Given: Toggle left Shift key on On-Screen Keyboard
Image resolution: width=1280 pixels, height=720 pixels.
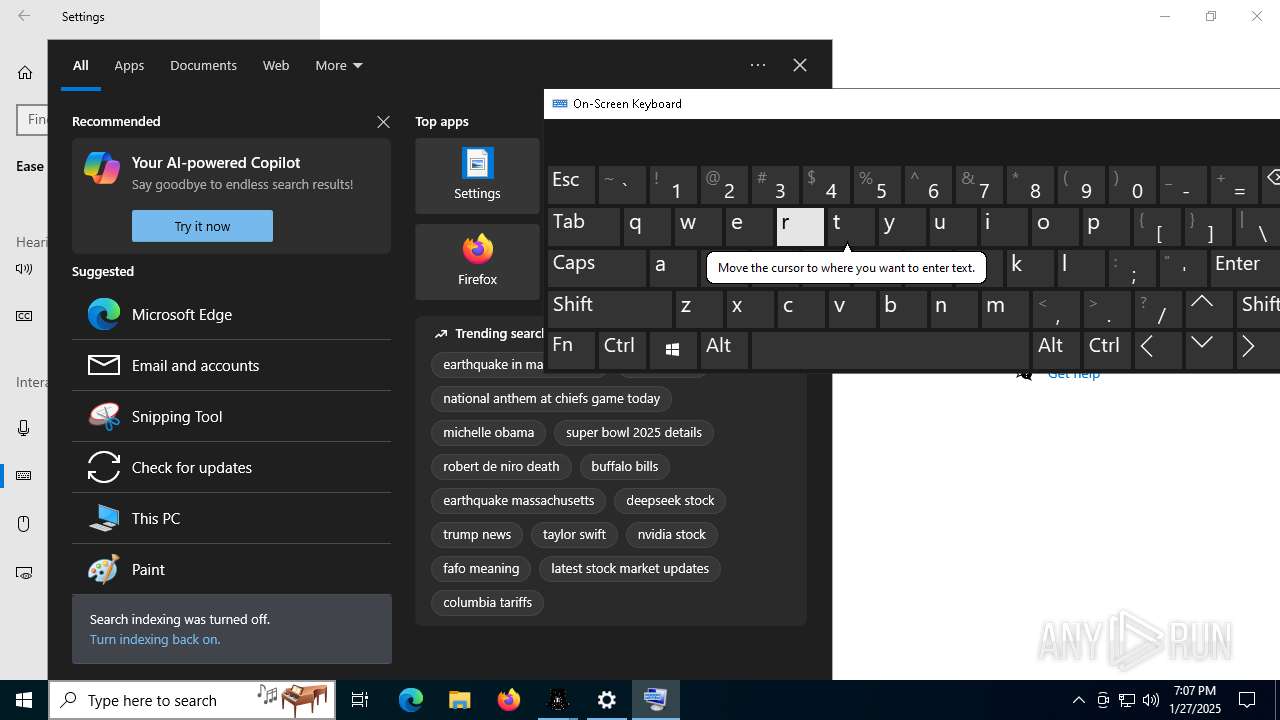Looking at the screenshot, I should [x=610, y=309].
